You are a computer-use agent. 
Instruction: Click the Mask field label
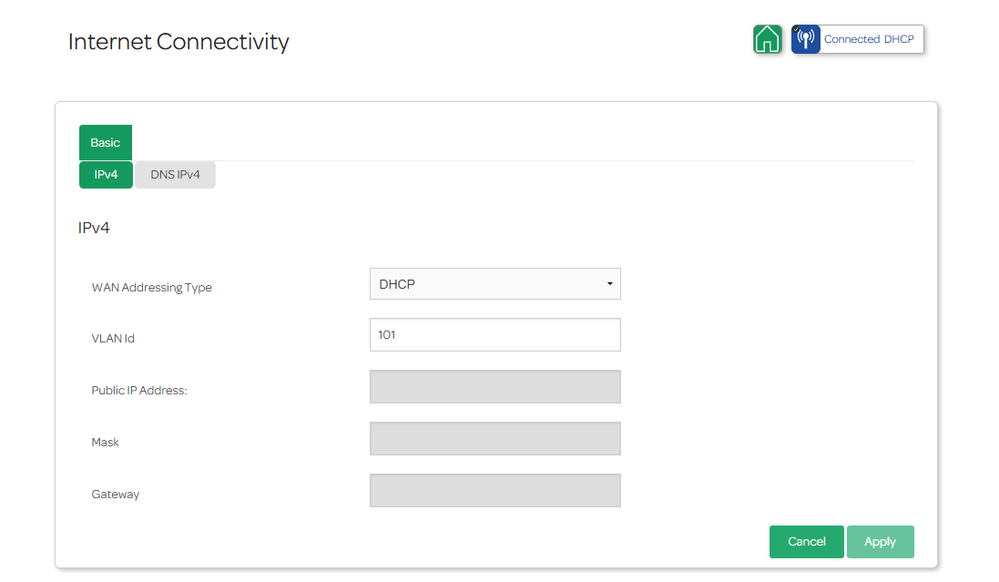click(105, 442)
